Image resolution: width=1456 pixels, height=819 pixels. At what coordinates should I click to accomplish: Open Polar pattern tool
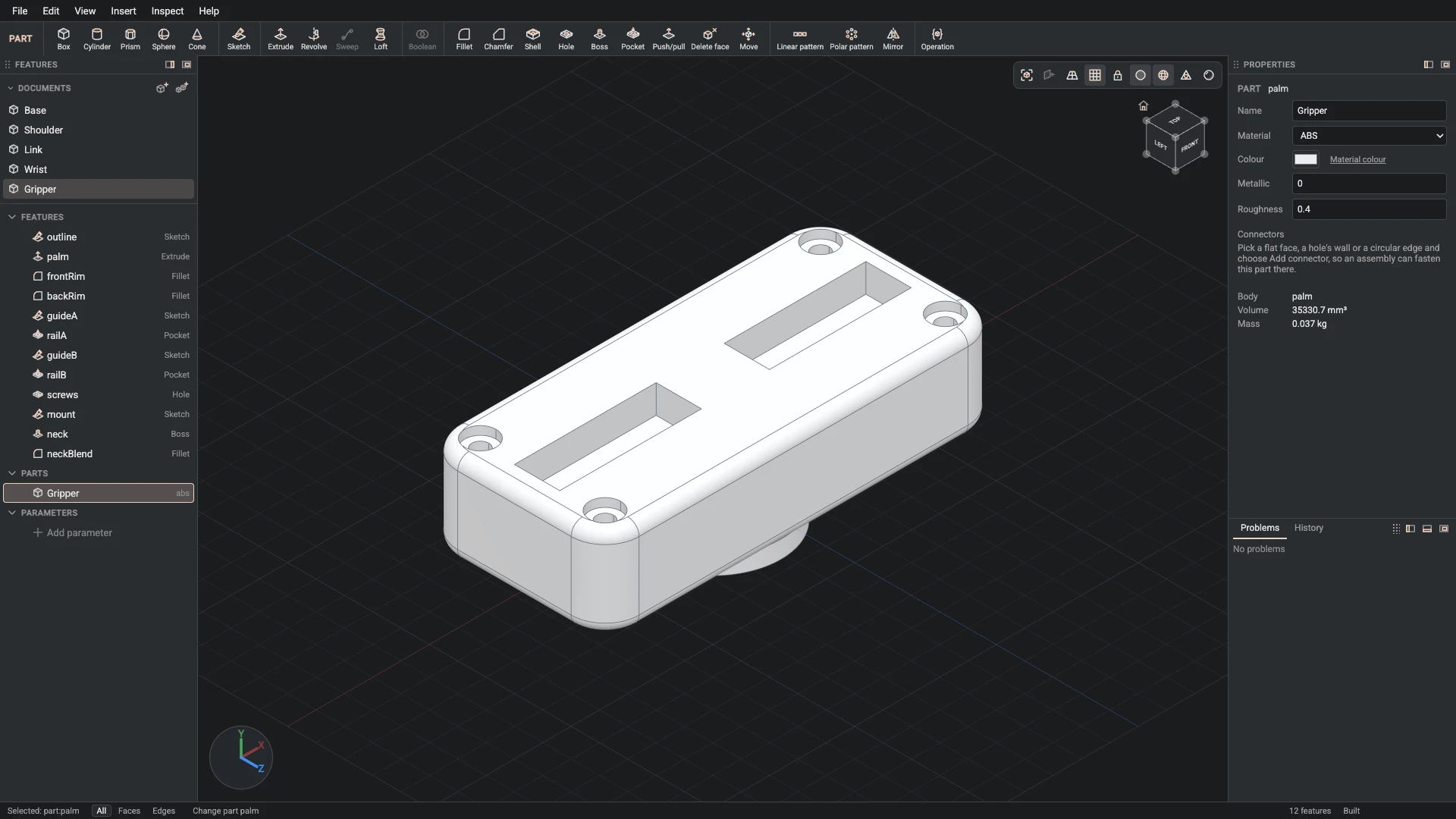tap(852, 39)
